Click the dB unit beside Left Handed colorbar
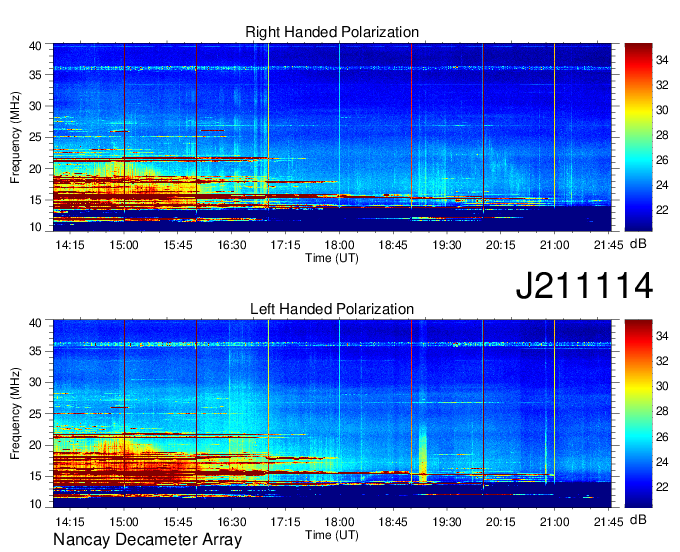Viewport: 680px width, 552px height. click(x=638, y=519)
